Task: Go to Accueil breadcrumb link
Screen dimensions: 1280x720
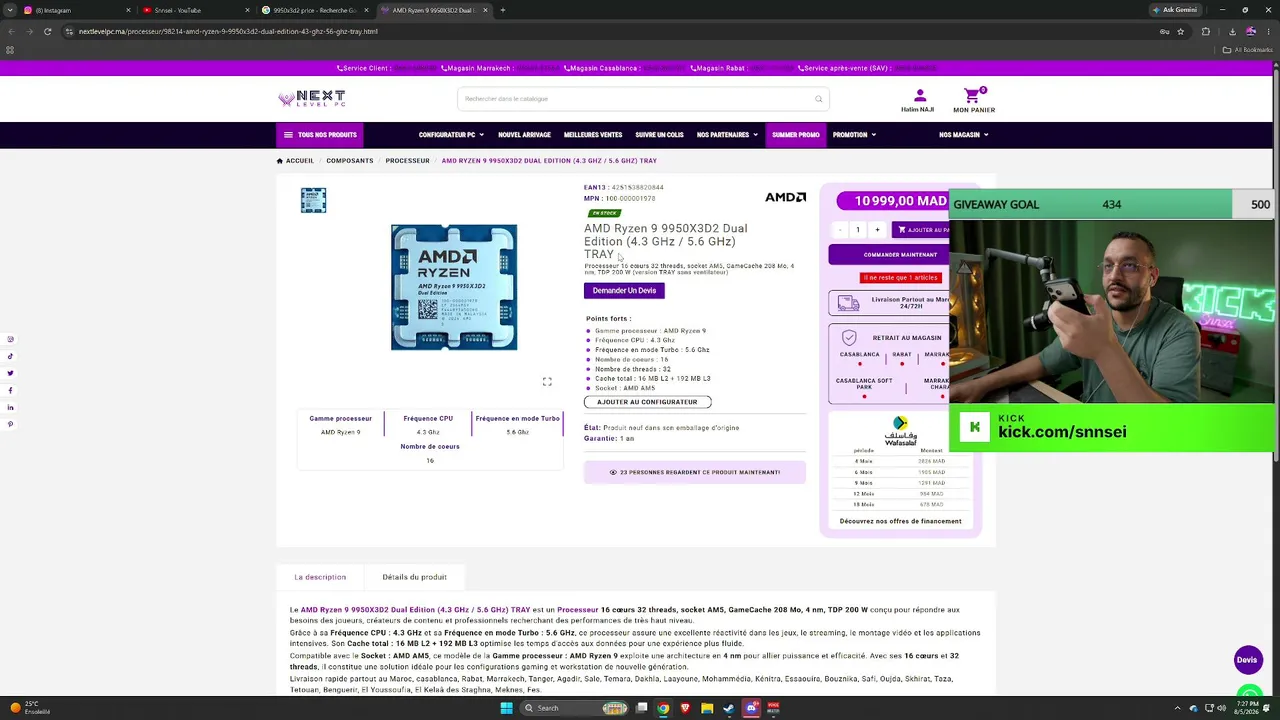Action: click(x=295, y=161)
